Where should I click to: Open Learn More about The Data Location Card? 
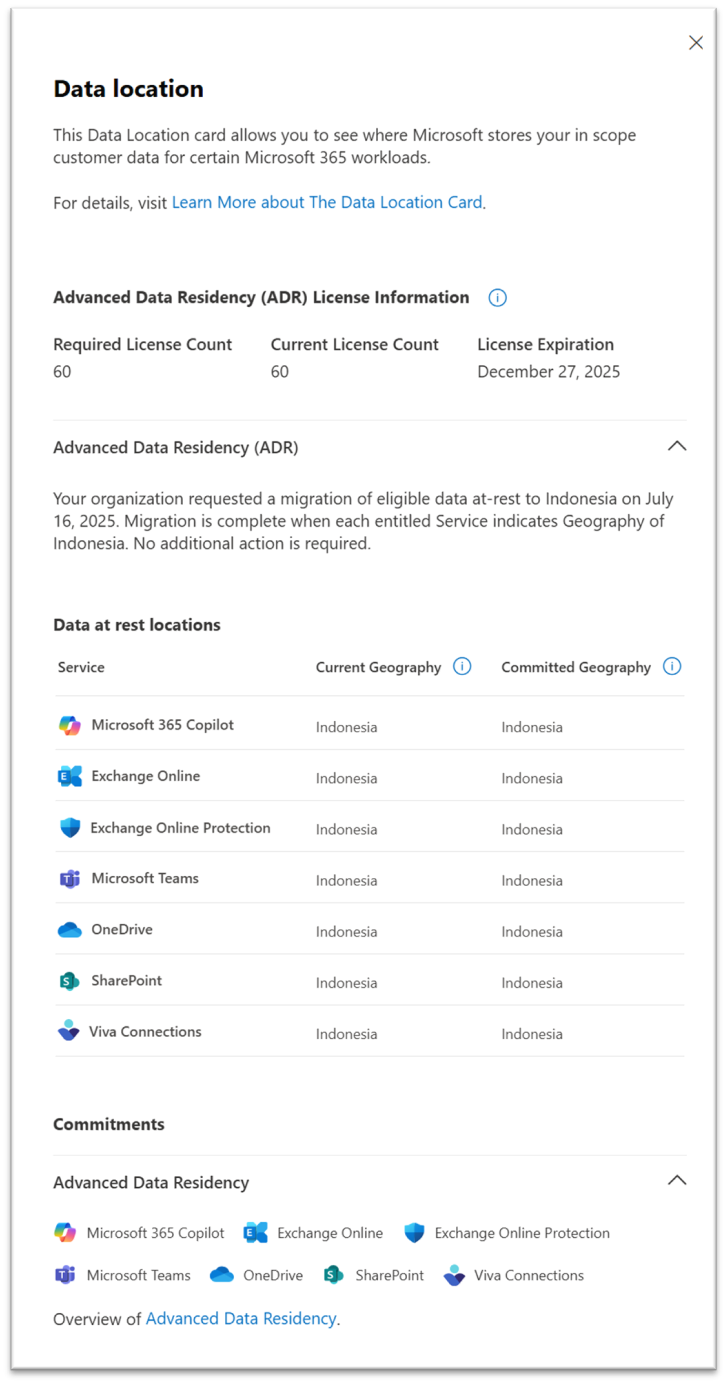coord(327,202)
